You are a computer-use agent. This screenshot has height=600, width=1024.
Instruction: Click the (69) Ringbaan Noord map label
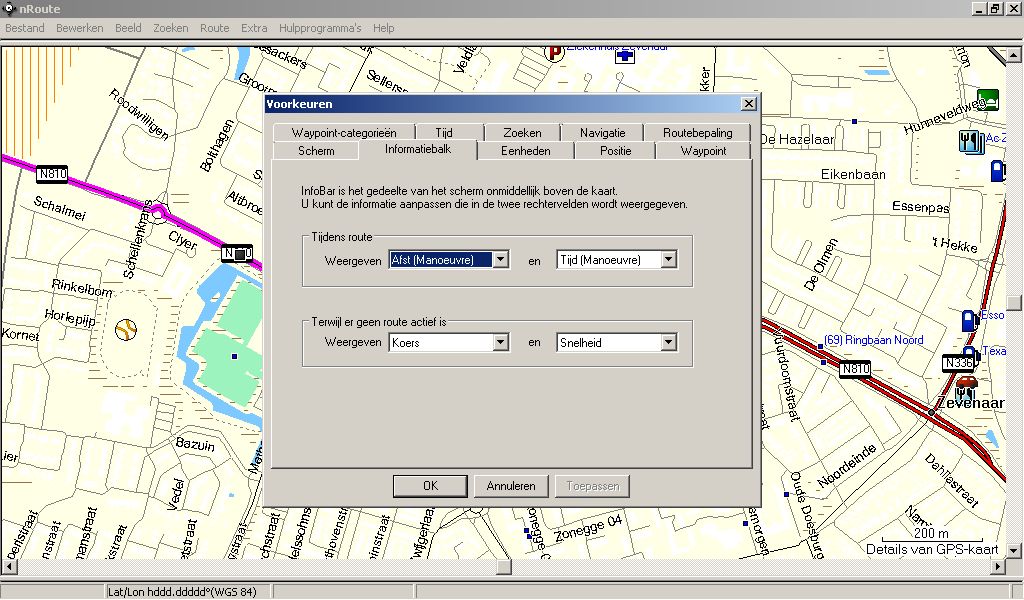pyautogui.click(x=873, y=339)
